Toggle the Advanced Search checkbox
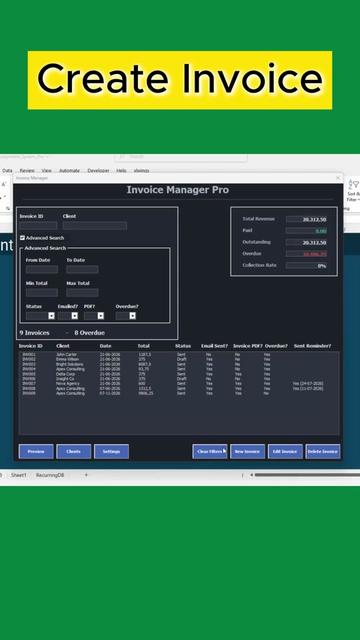This screenshot has width=360, height=640. click(22, 238)
